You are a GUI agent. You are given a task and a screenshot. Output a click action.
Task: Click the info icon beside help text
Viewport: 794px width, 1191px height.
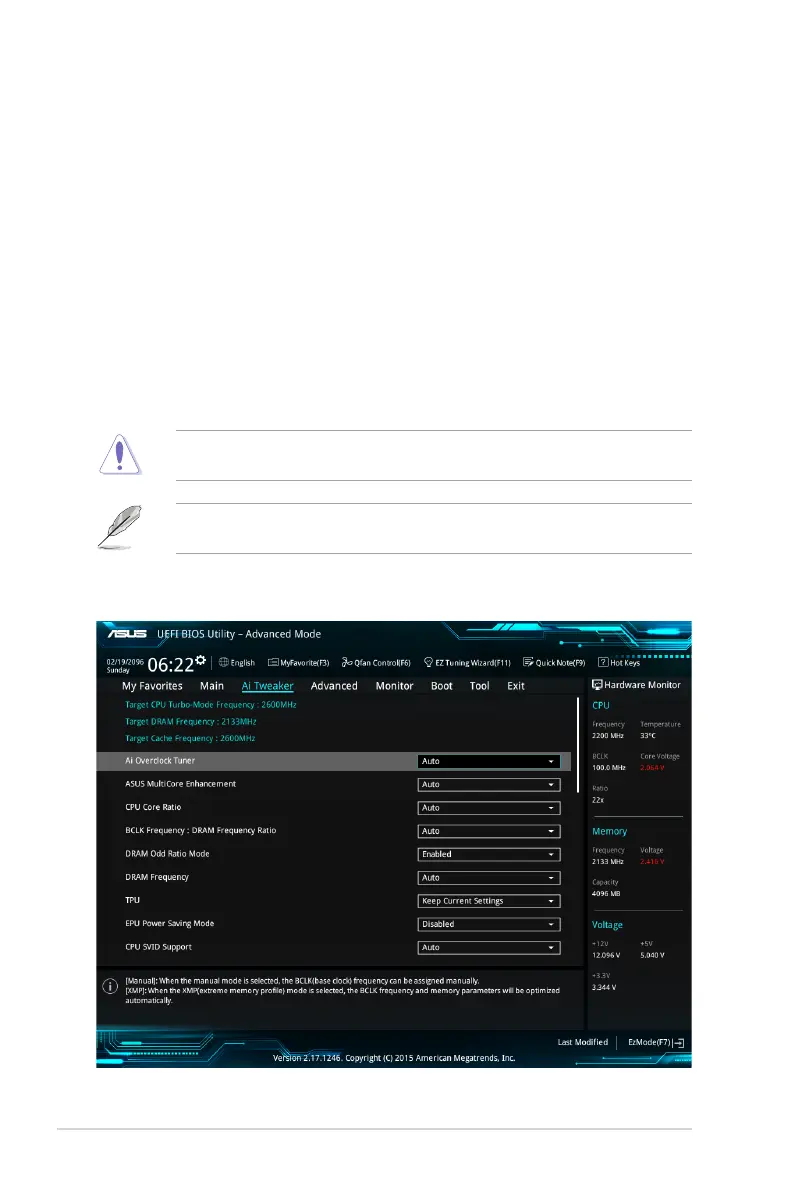[x=109, y=987]
